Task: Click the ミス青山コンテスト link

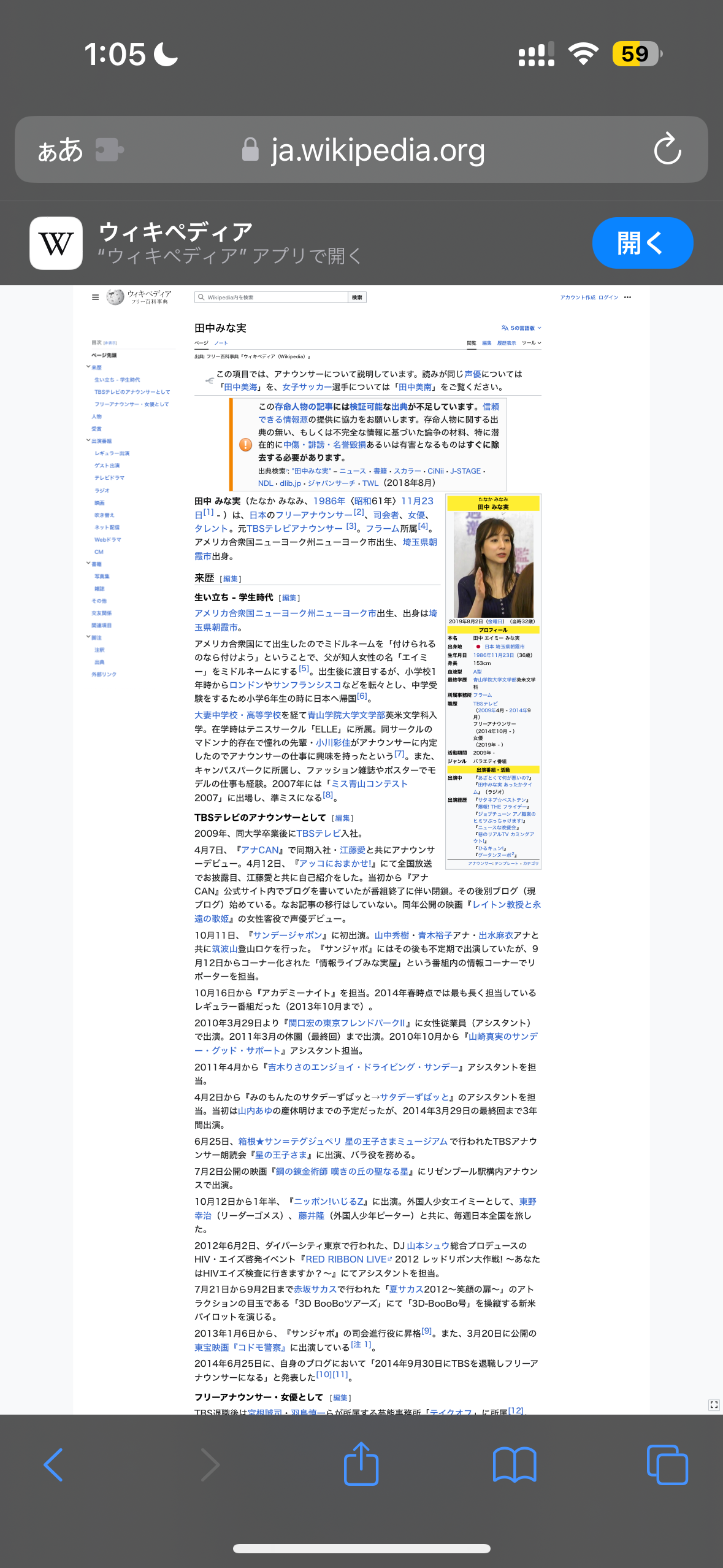Action: 369,784
